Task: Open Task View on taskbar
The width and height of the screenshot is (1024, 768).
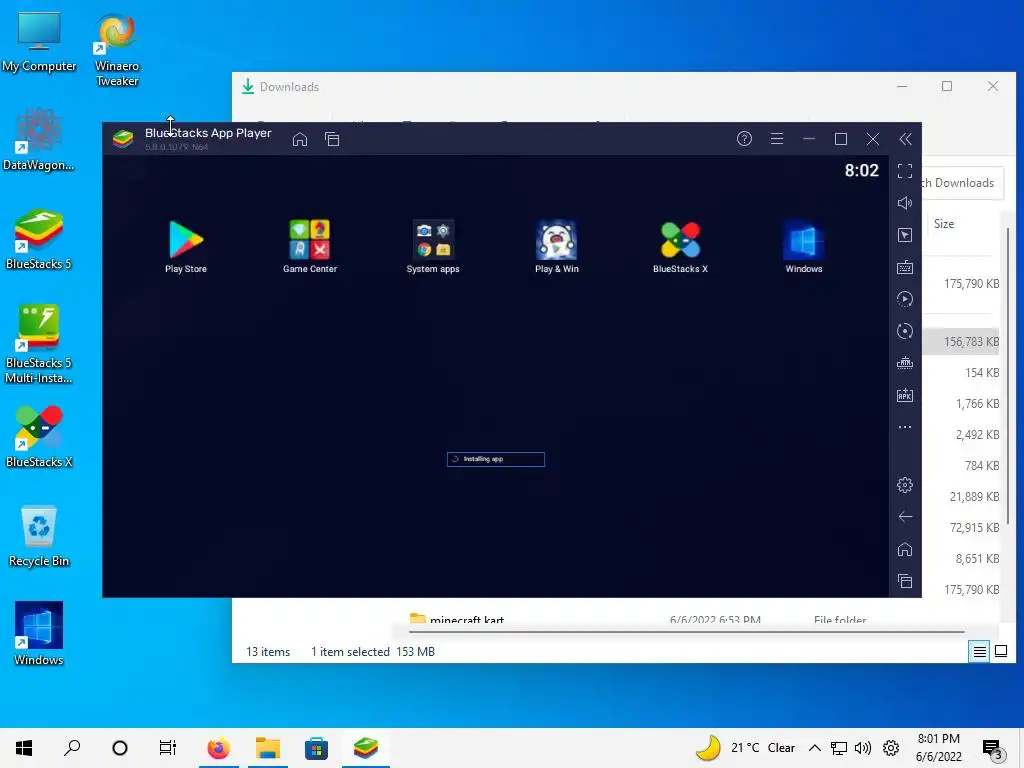Action: [168, 748]
